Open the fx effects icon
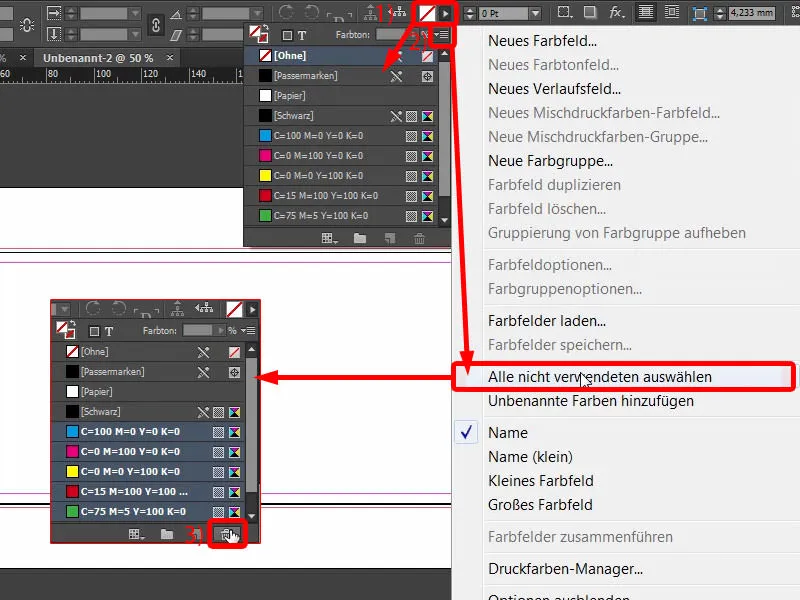The height and width of the screenshot is (600, 800). point(616,12)
